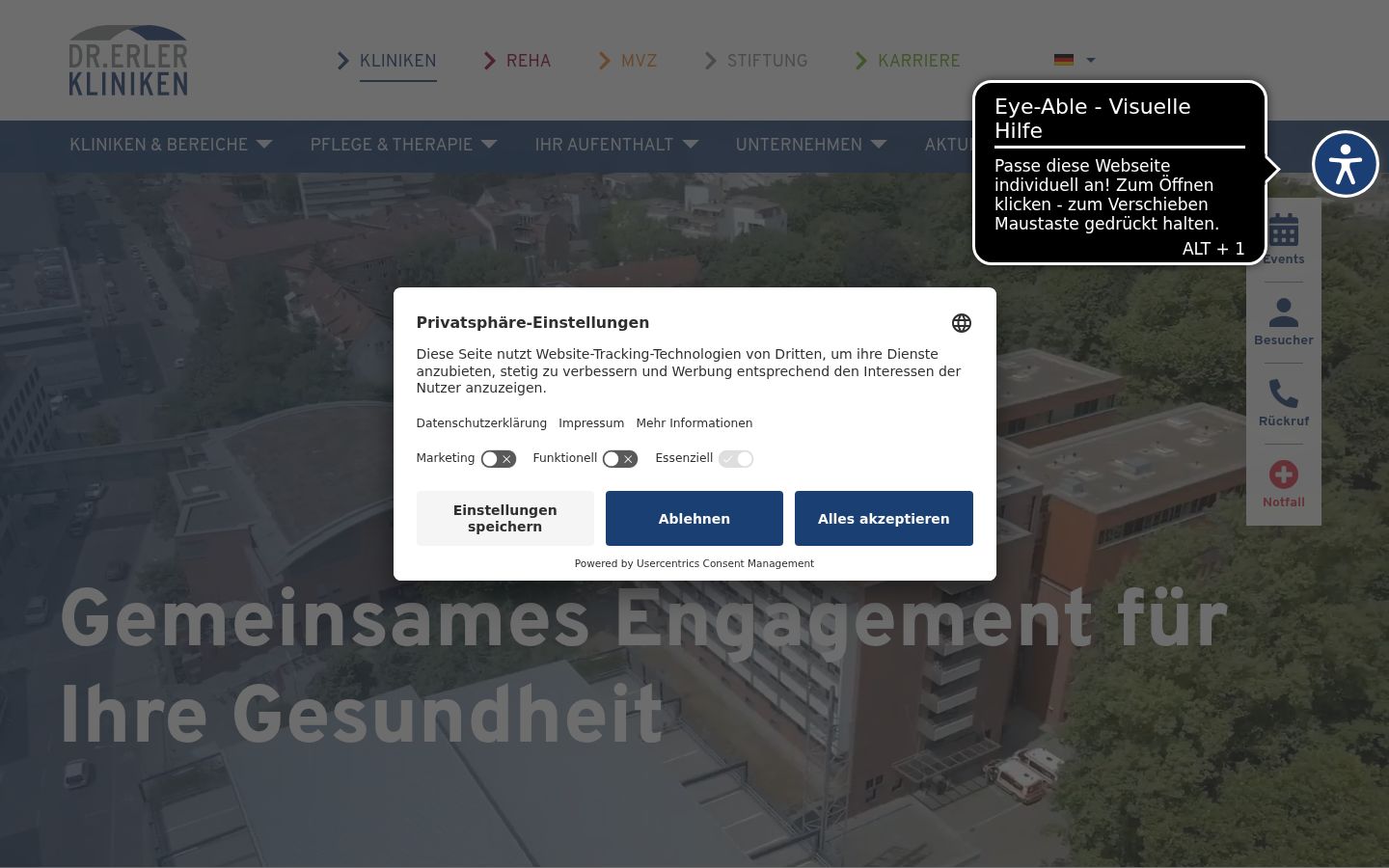Expand the Pflege & Therapie menu

tap(403, 145)
